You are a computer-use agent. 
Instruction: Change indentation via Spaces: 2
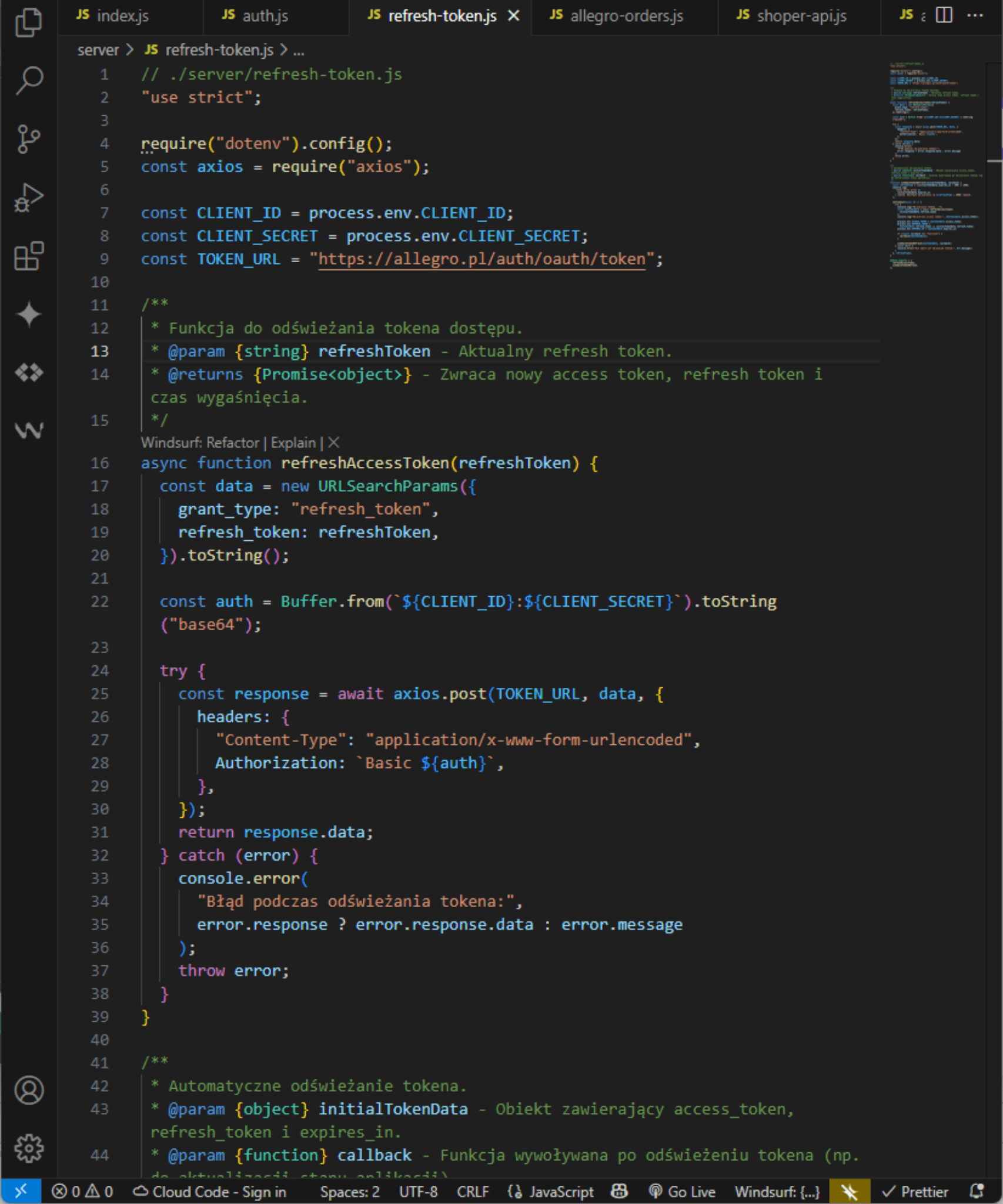[350, 1192]
